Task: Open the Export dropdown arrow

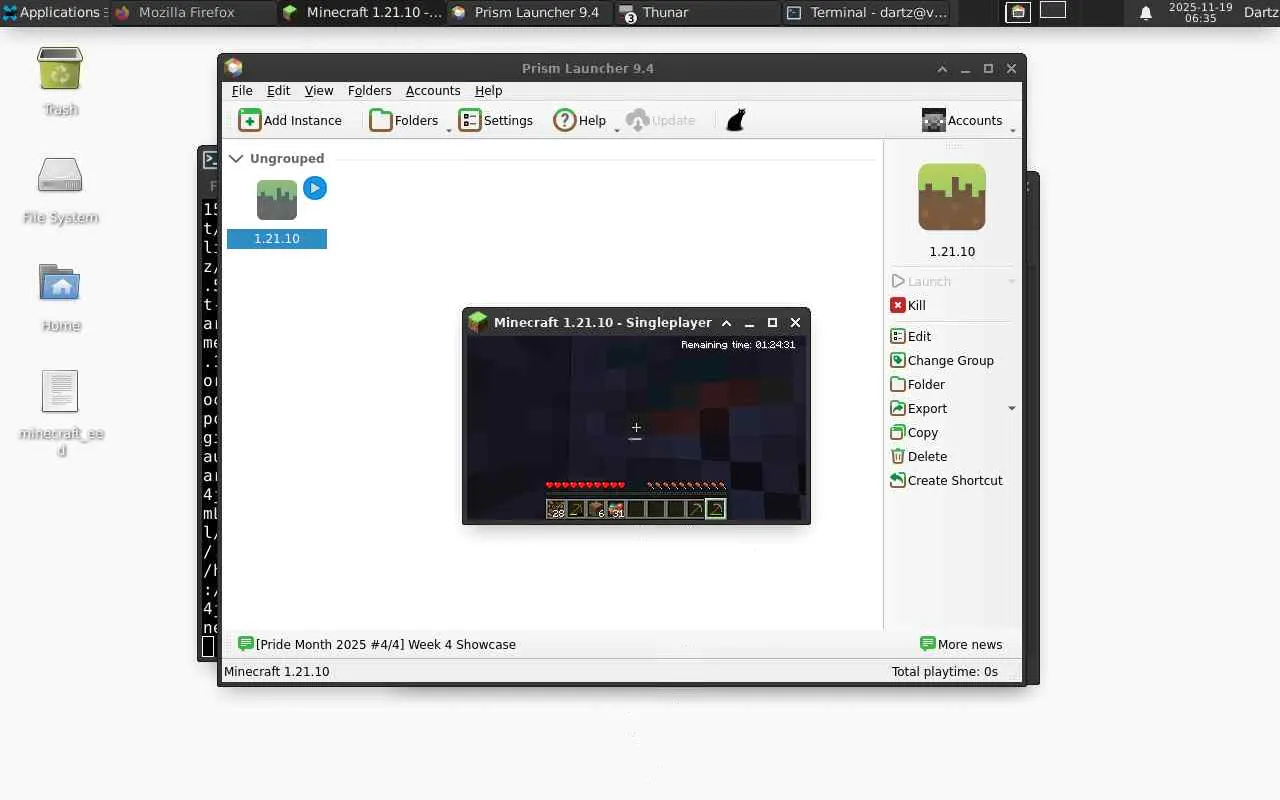Action: (1011, 408)
